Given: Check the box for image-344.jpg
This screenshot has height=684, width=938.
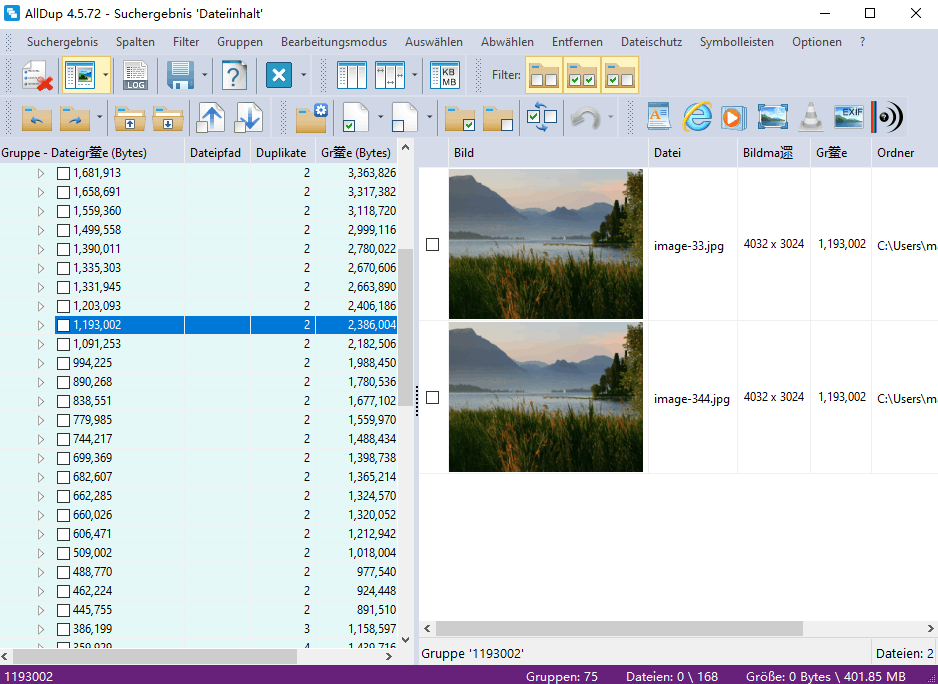Looking at the screenshot, I should pyautogui.click(x=433, y=397).
